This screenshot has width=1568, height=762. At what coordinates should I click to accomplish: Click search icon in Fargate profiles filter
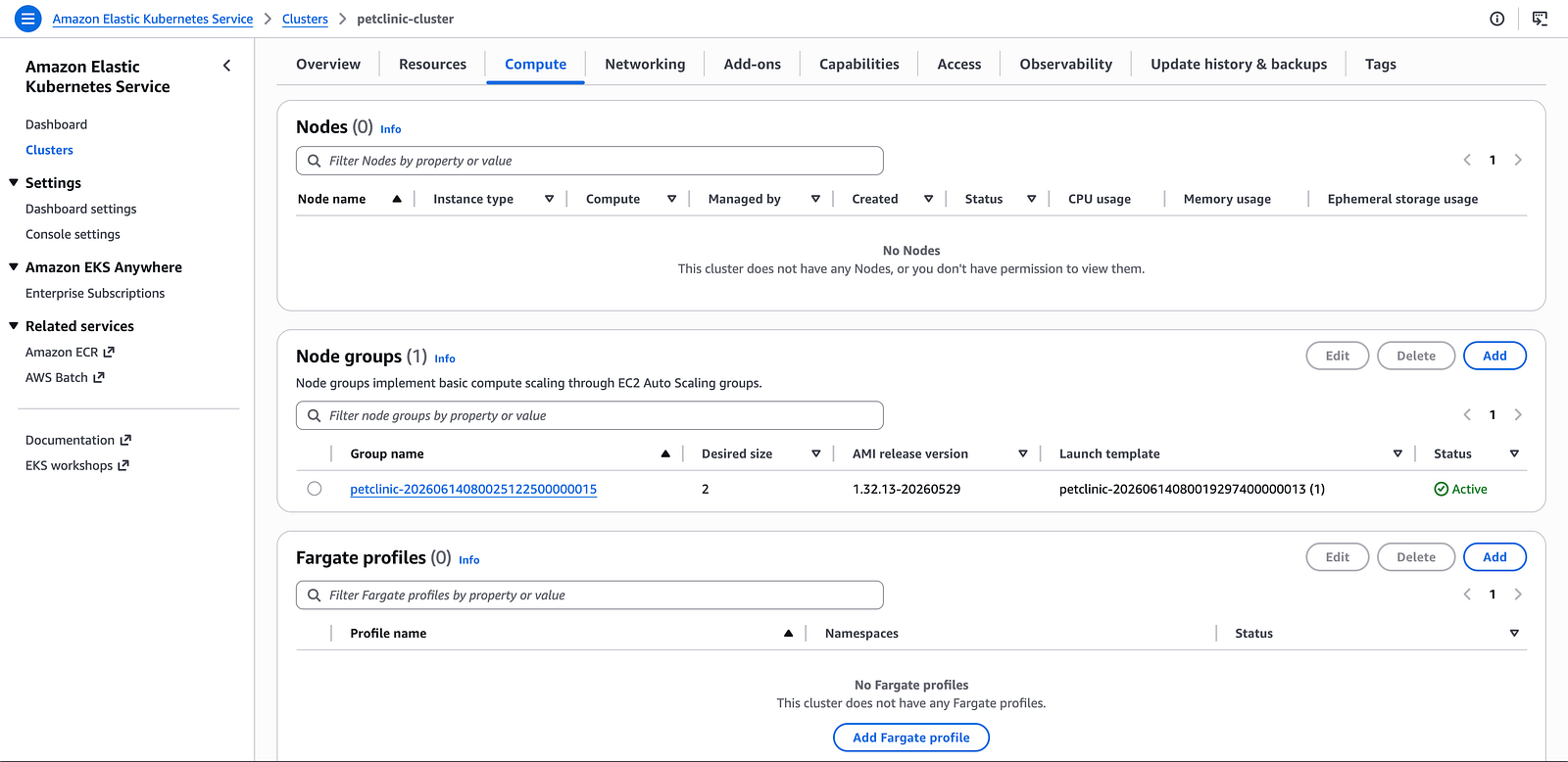coord(315,595)
